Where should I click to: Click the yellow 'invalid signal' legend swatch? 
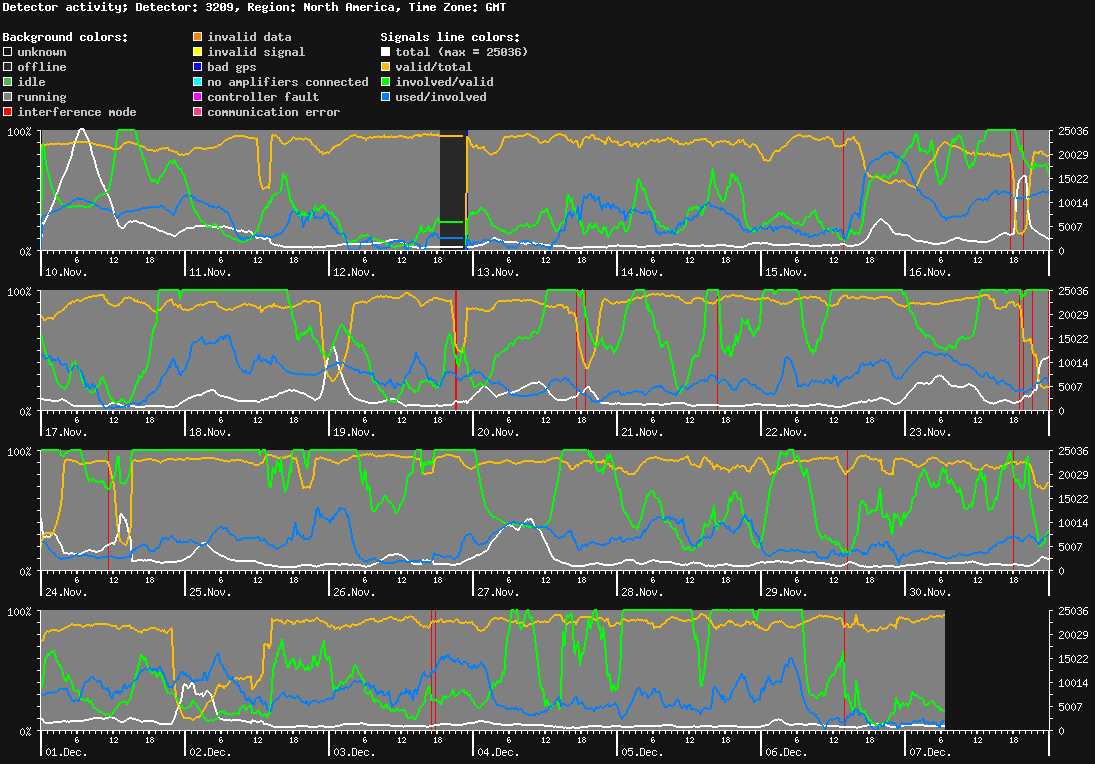(x=196, y=51)
